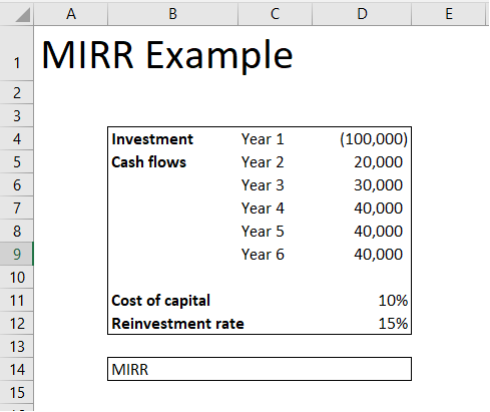The image size is (490, 412).
Task: Select column D header
Action: pos(362,14)
